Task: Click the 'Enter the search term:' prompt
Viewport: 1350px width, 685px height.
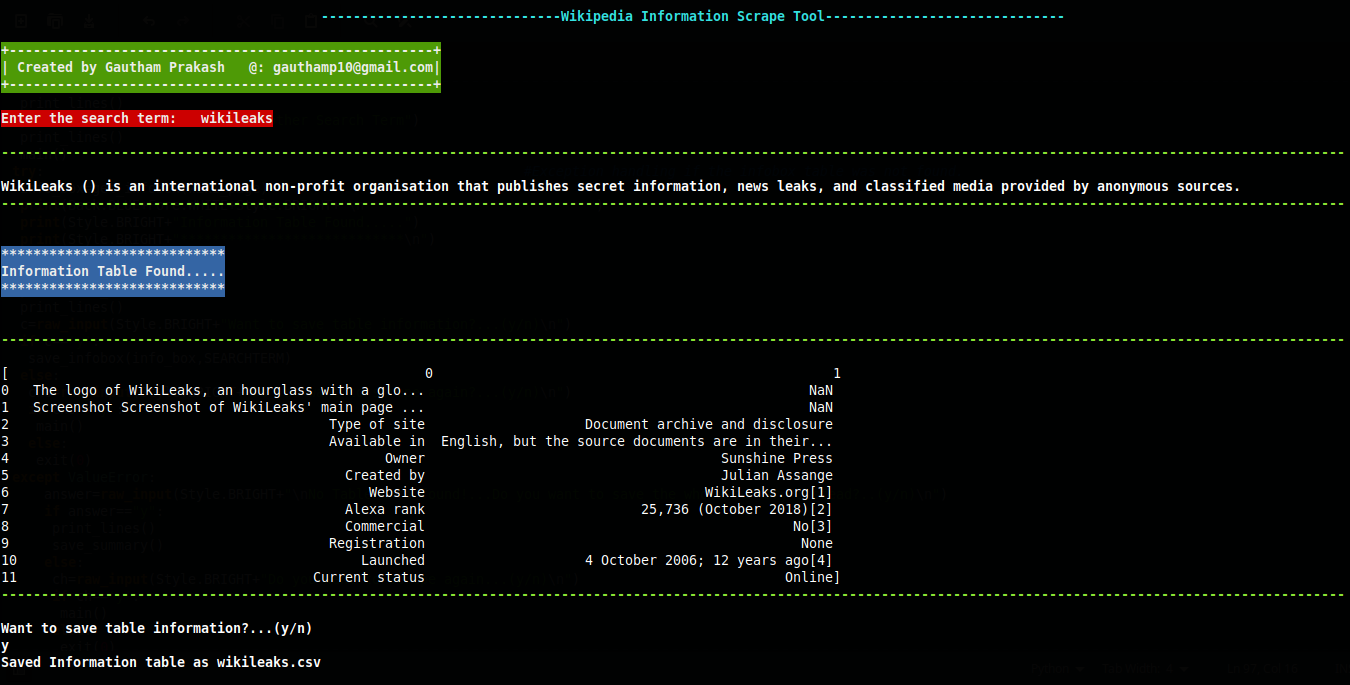Action: [89, 118]
